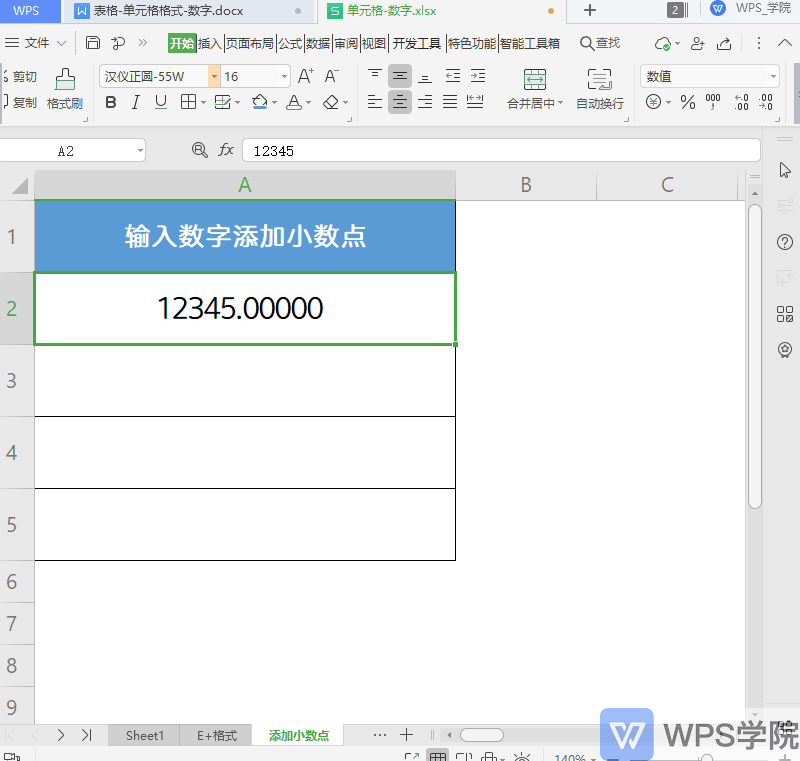Click Merge and Center (合并居中) icon
The height and width of the screenshot is (761, 800).
point(535,80)
